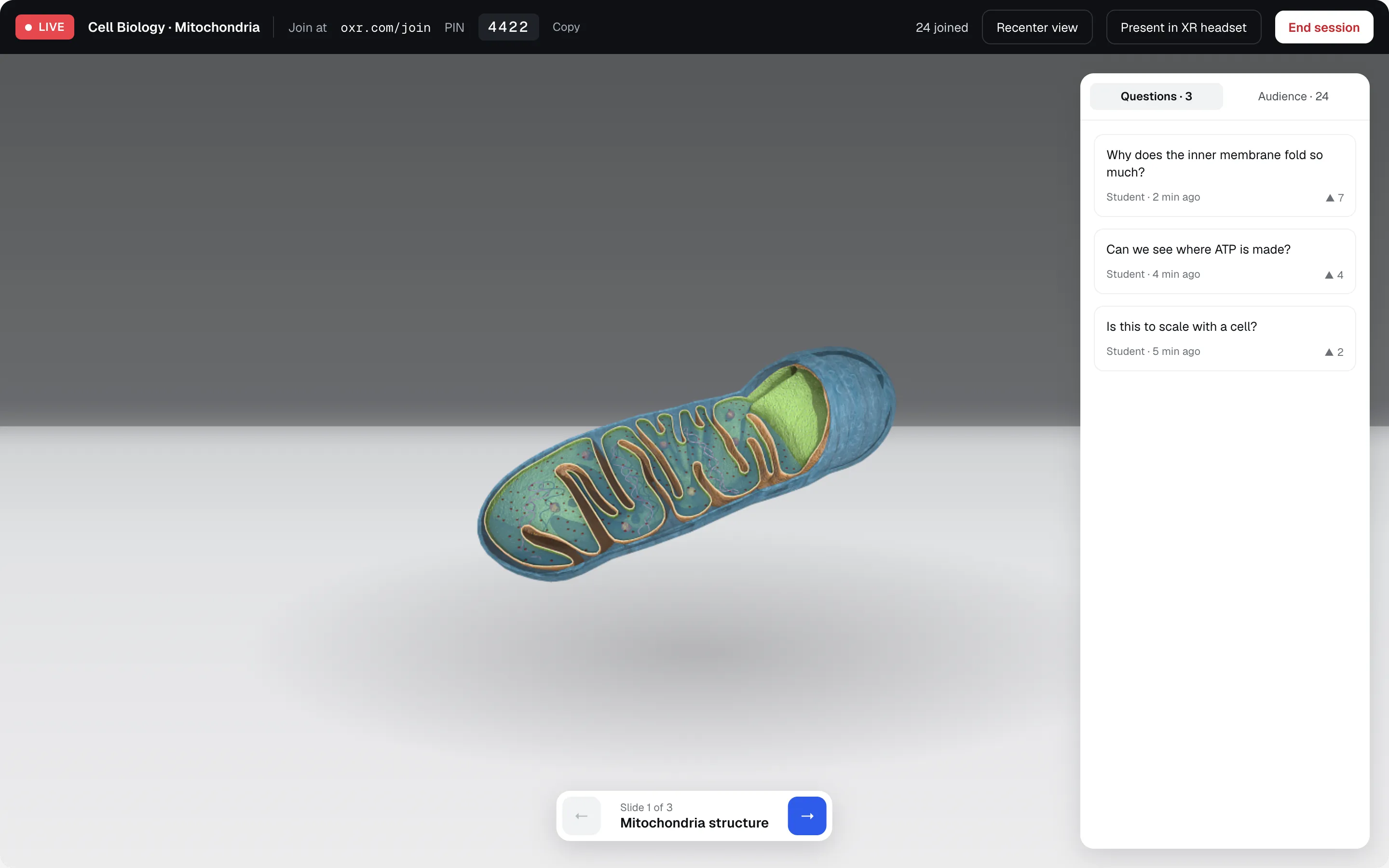Open the Audience tab
This screenshot has width=1389, height=868.
1293,96
